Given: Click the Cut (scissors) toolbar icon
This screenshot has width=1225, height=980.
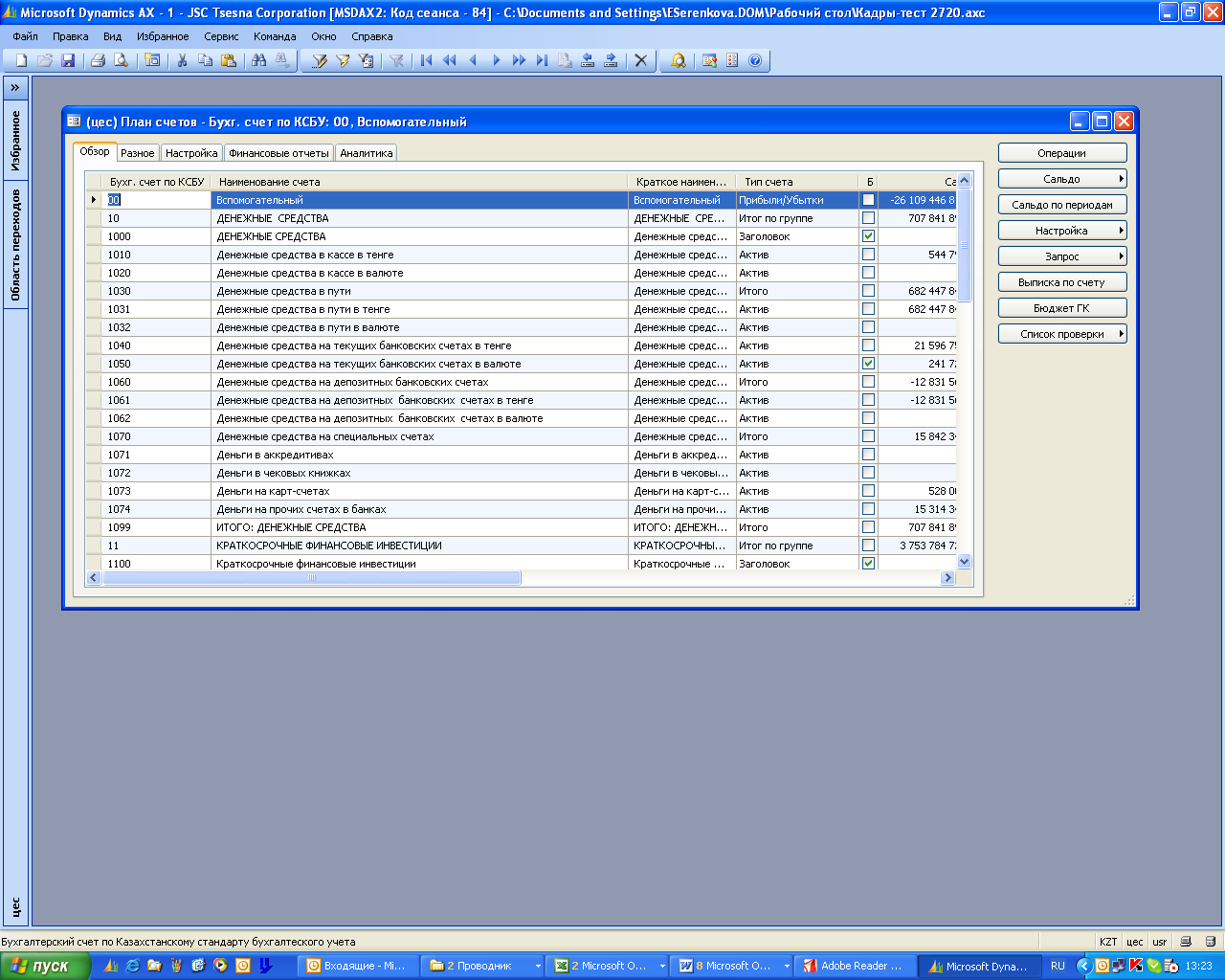Looking at the screenshot, I should [182, 60].
